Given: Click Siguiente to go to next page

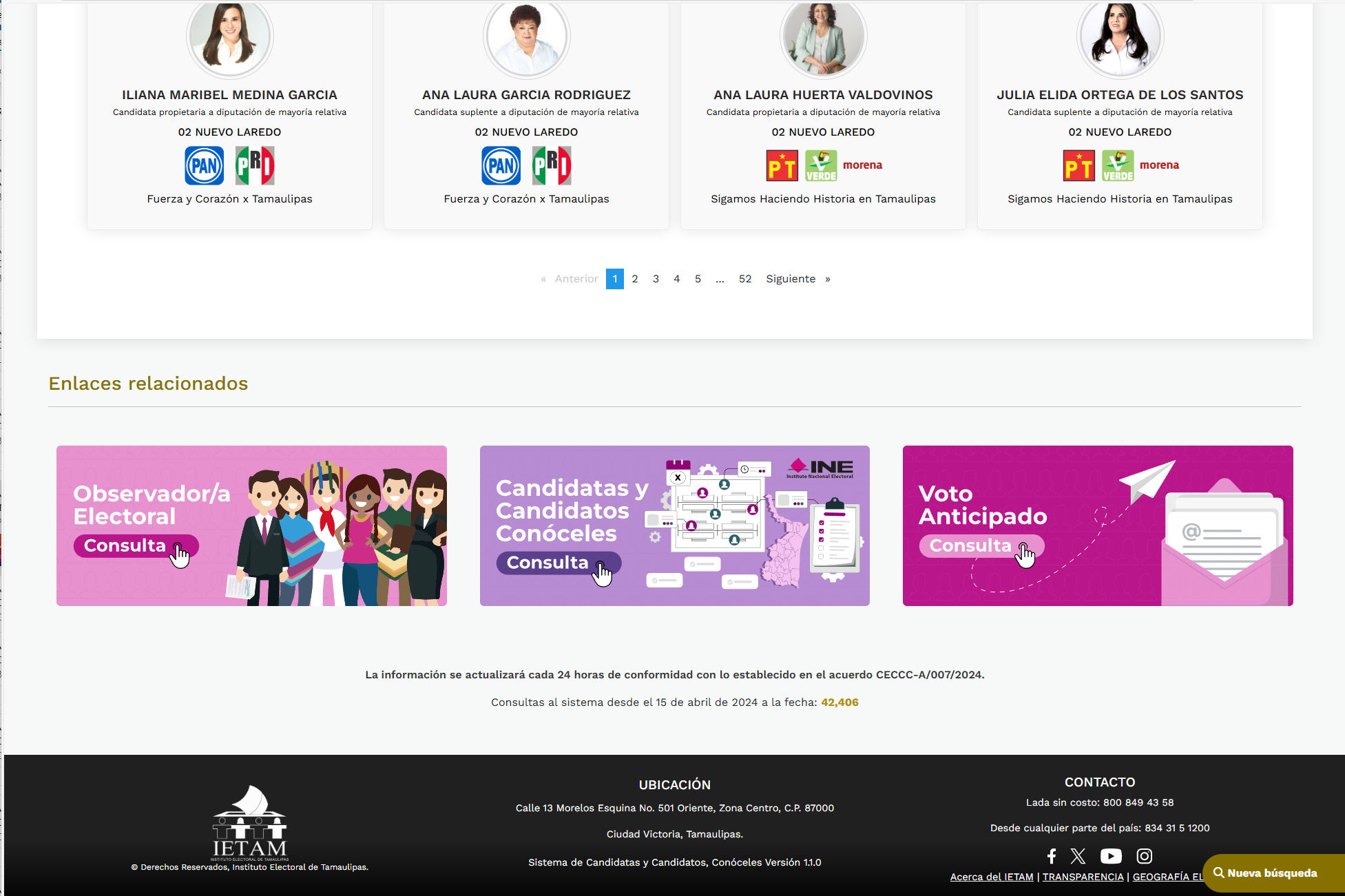Looking at the screenshot, I should pos(791,279).
